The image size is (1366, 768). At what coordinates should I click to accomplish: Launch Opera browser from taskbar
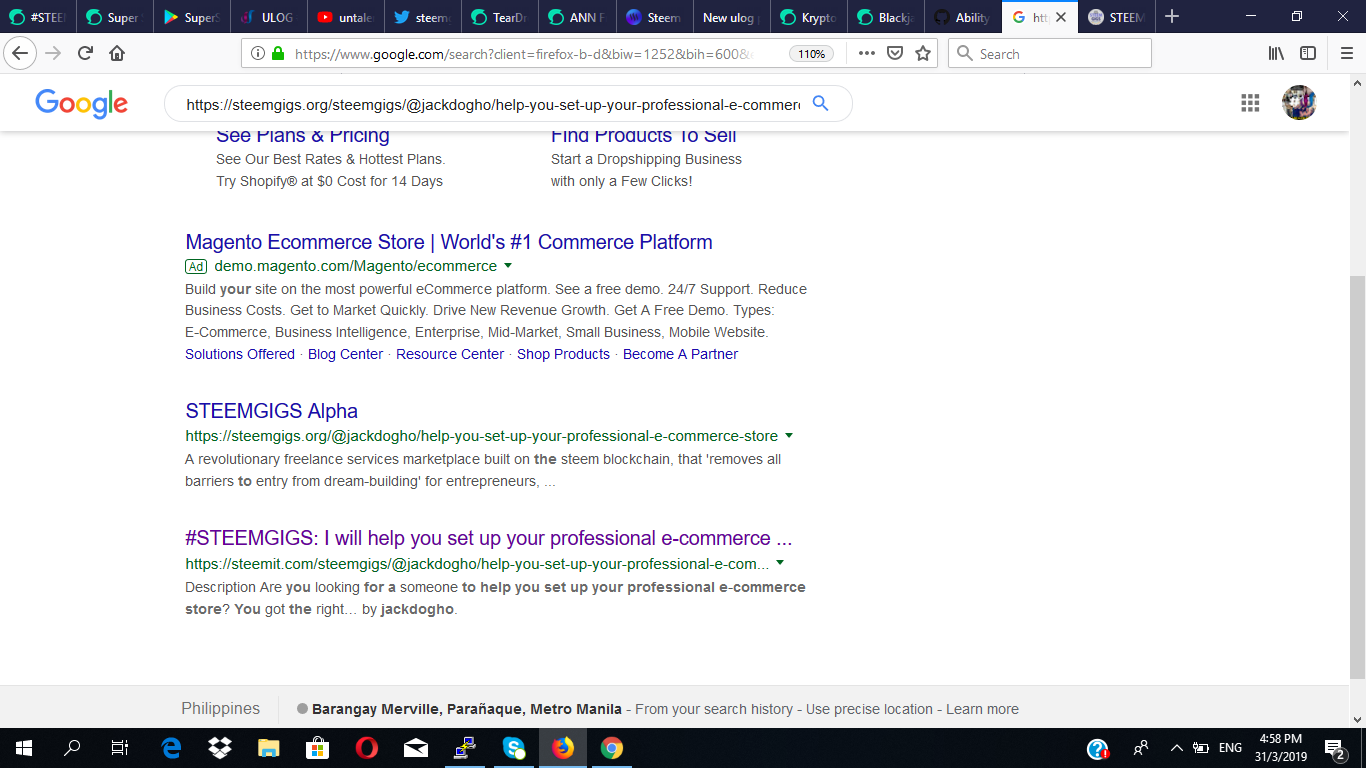tap(367, 748)
